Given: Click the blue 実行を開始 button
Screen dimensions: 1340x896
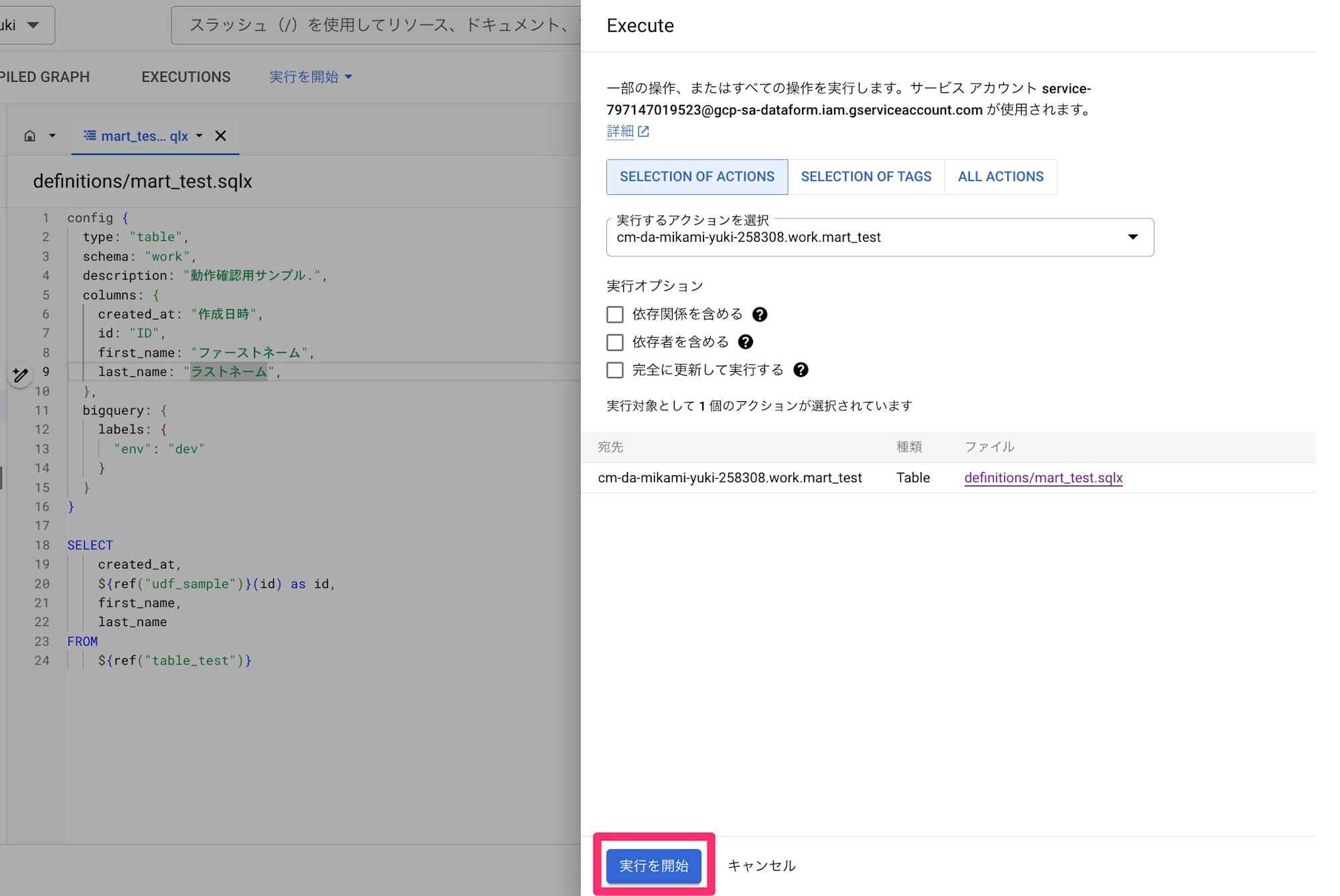Looking at the screenshot, I should (x=653, y=866).
